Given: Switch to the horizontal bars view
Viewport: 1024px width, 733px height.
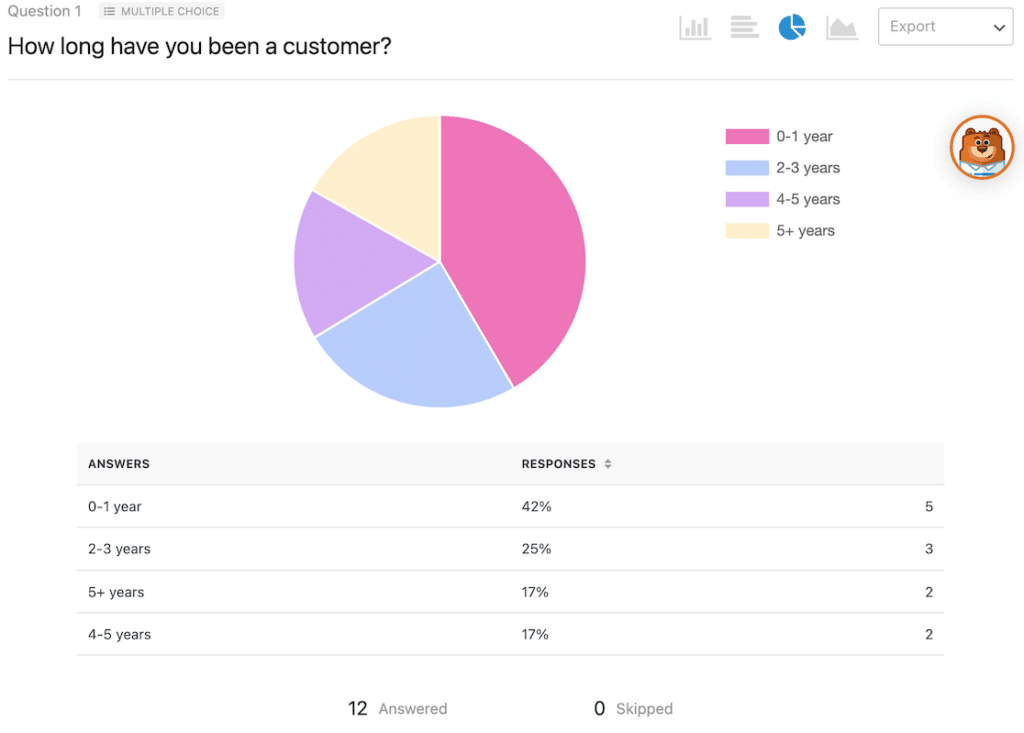Looking at the screenshot, I should click(x=744, y=27).
